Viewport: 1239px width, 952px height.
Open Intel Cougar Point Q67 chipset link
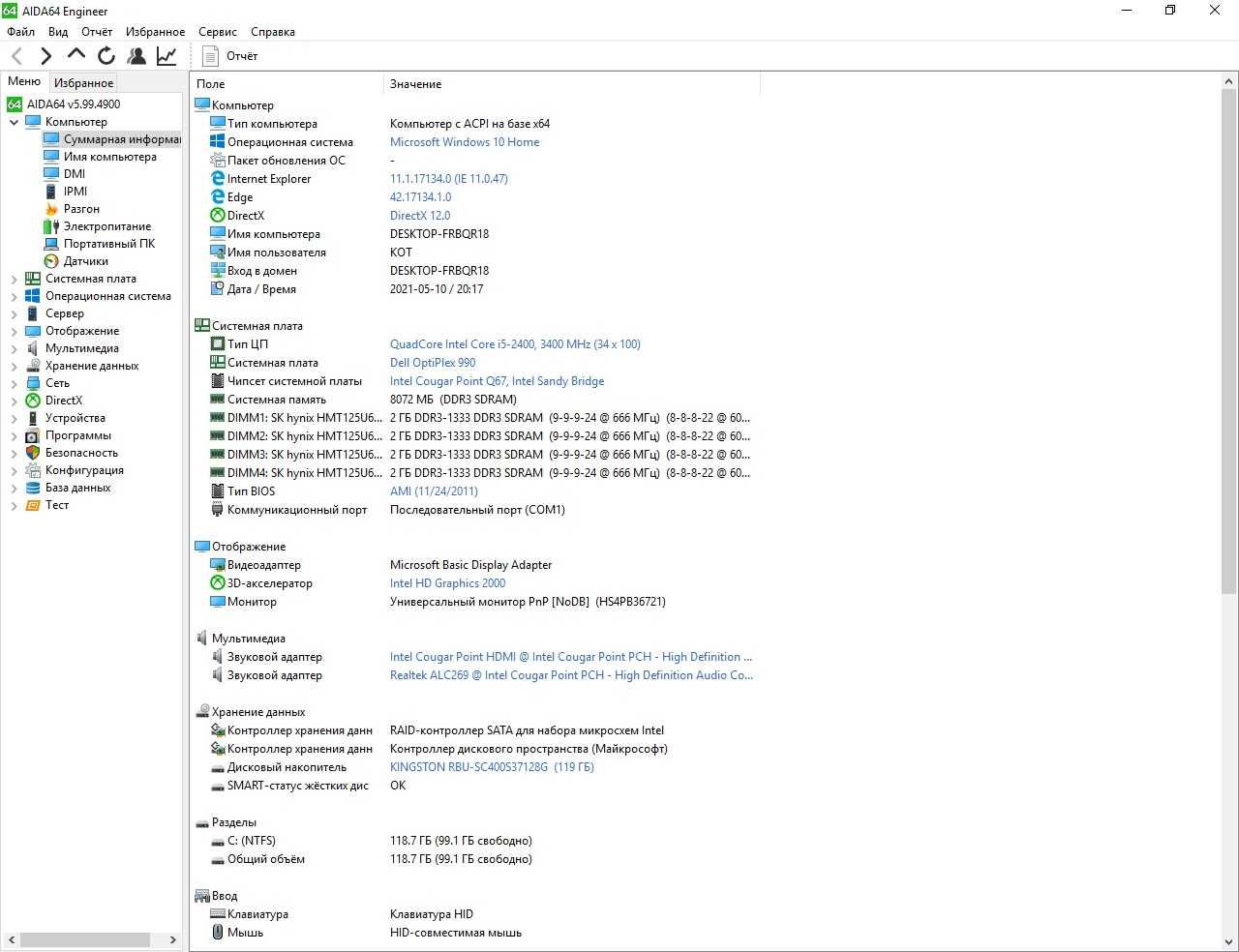[x=497, y=381]
